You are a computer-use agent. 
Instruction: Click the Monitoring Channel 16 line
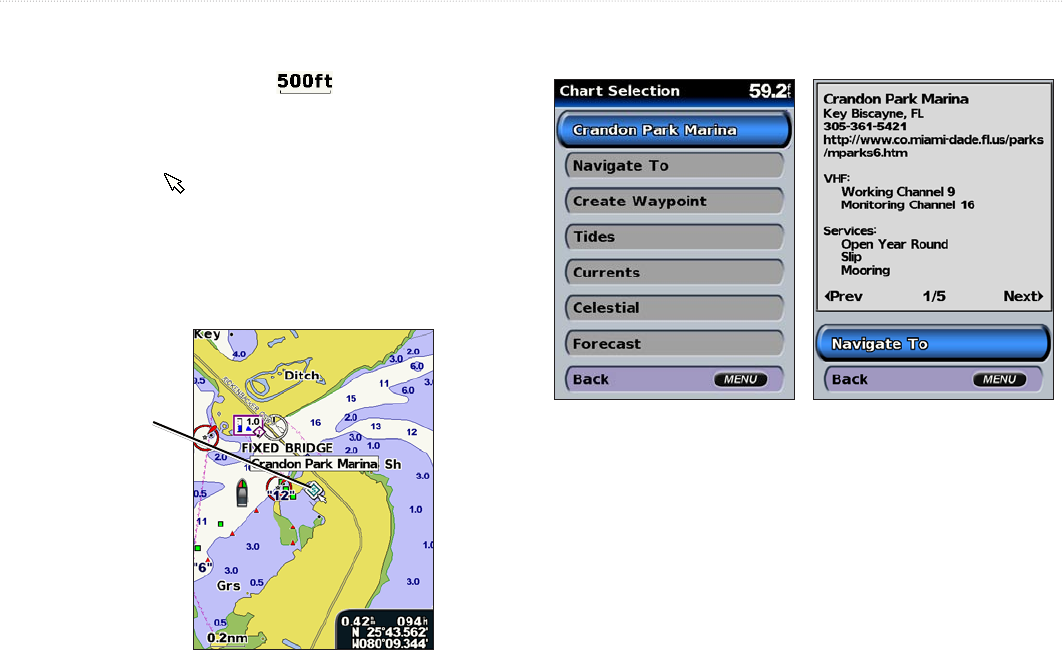click(908, 205)
